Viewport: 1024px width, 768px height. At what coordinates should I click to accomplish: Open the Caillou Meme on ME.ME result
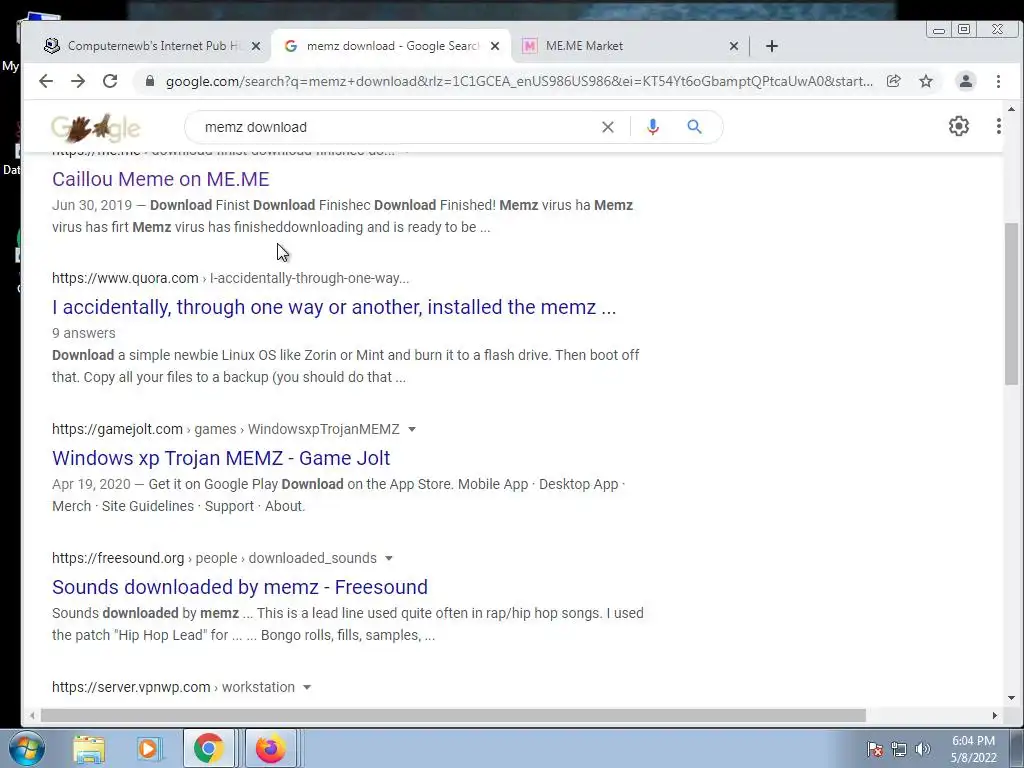point(161,179)
